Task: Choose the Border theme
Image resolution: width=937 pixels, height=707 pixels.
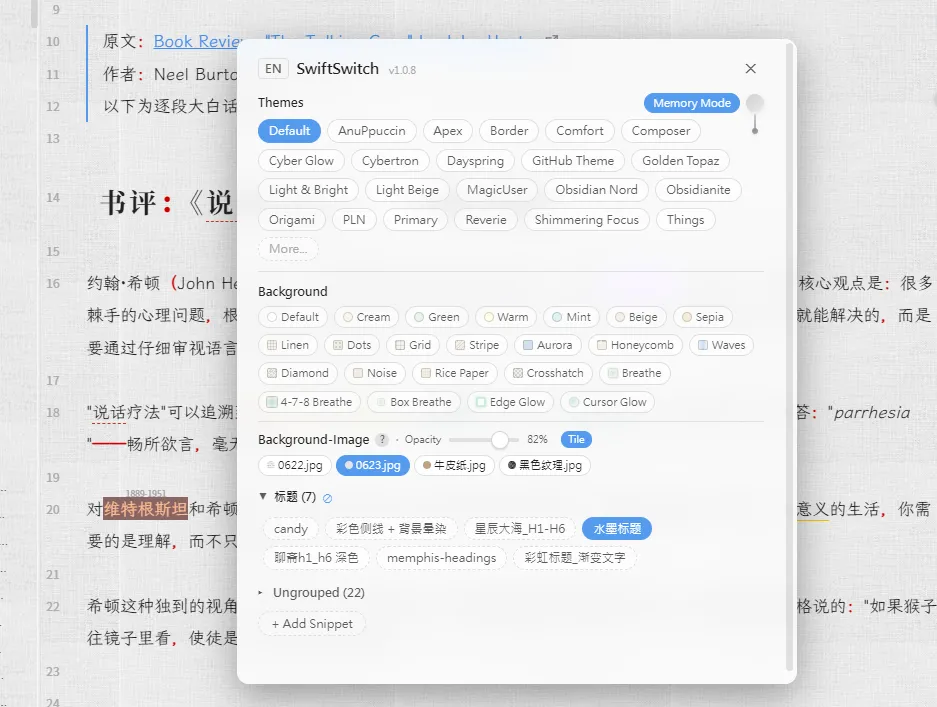Action: (x=509, y=131)
